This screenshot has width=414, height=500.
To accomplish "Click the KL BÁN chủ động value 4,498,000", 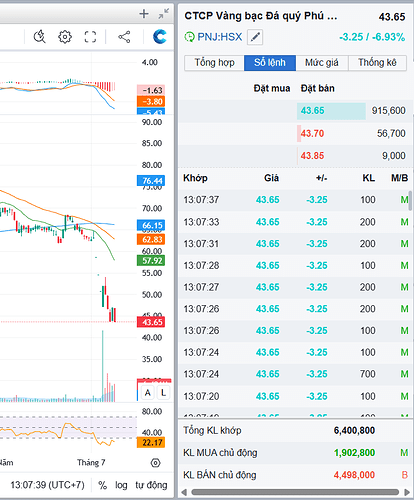I will point(354,475).
